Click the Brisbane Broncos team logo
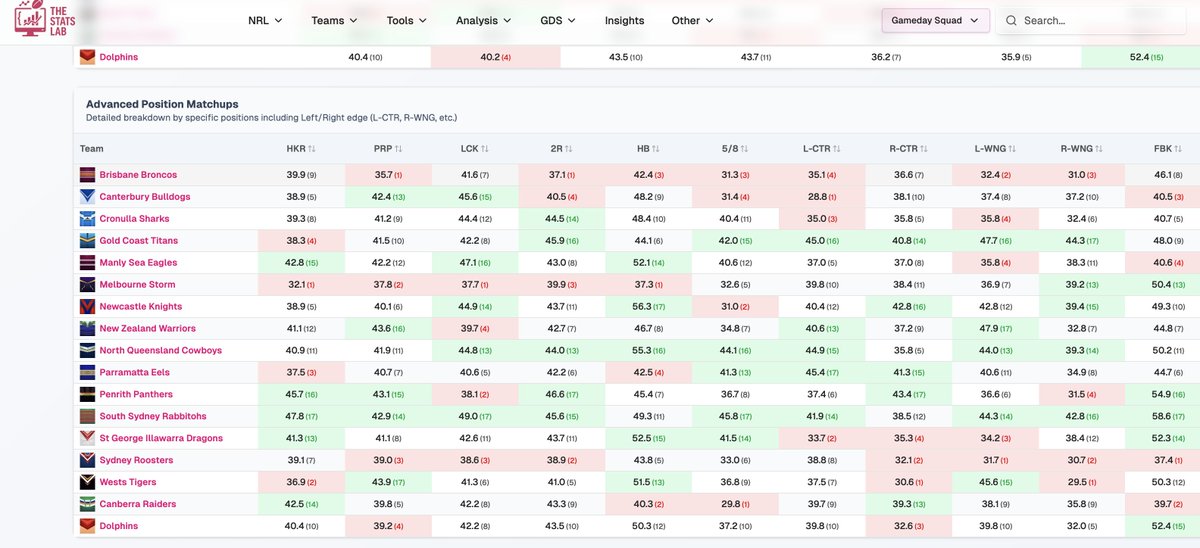 [x=88, y=175]
